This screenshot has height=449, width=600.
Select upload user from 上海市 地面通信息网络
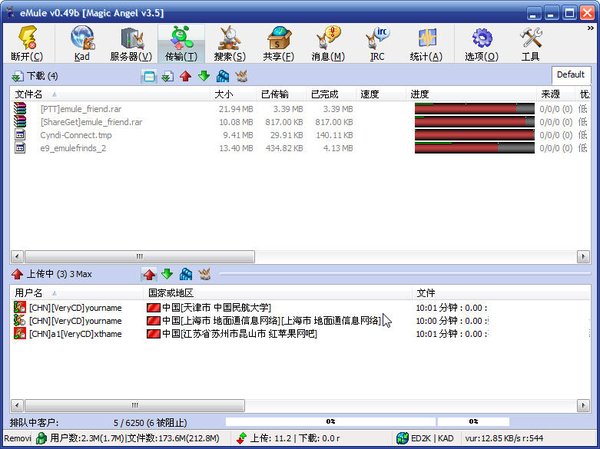(x=300, y=321)
